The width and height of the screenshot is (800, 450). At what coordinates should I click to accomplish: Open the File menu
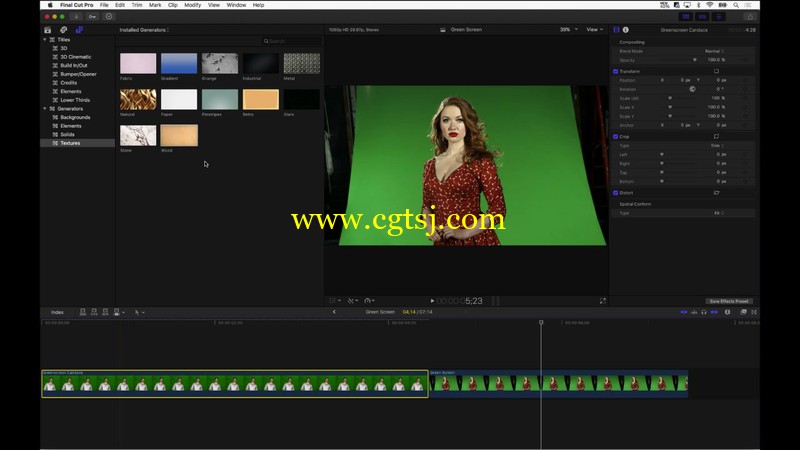pyautogui.click(x=104, y=5)
